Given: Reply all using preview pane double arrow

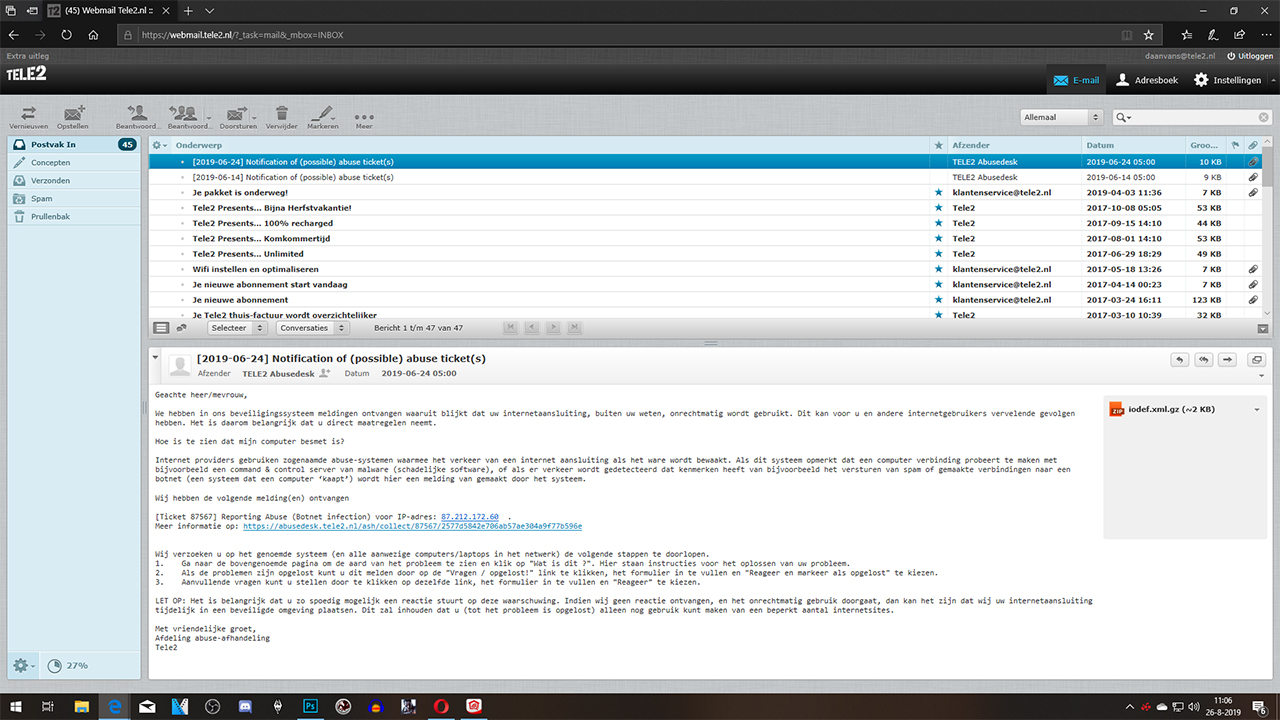Looking at the screenshot, I should point(1204,360).
